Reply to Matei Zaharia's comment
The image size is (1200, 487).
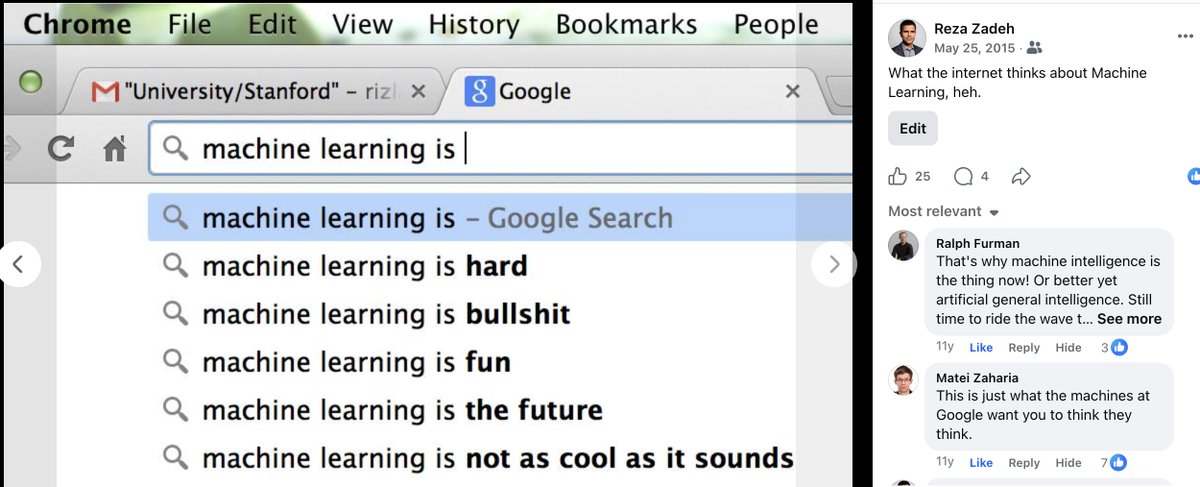click(x=1024, y=462)
